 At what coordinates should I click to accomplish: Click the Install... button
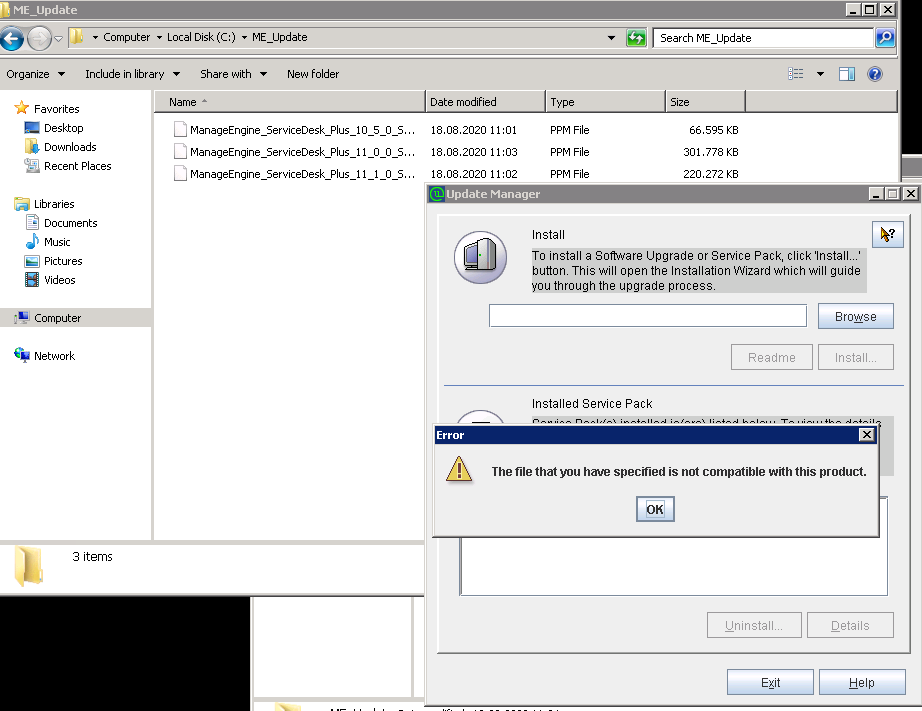point(856,358)
